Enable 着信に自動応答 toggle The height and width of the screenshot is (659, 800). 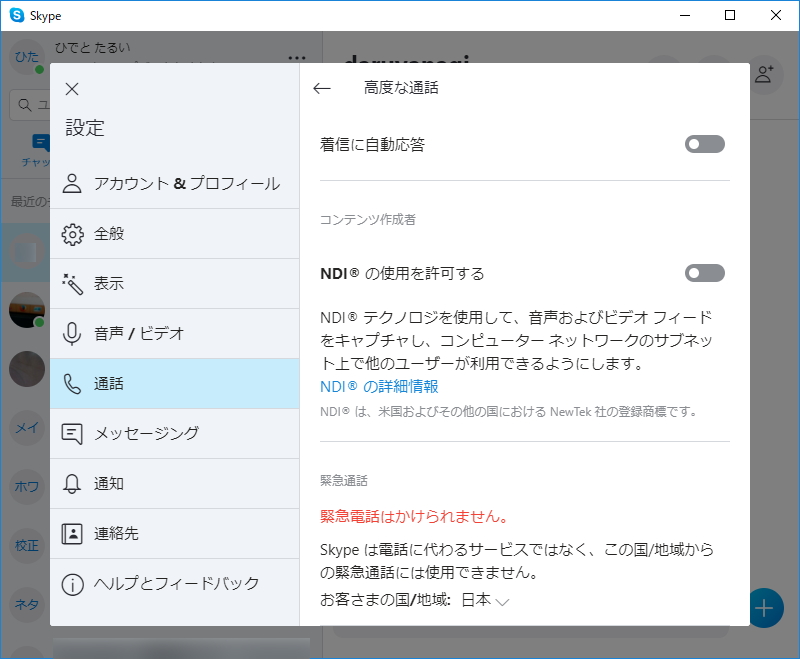pos(704,144)
